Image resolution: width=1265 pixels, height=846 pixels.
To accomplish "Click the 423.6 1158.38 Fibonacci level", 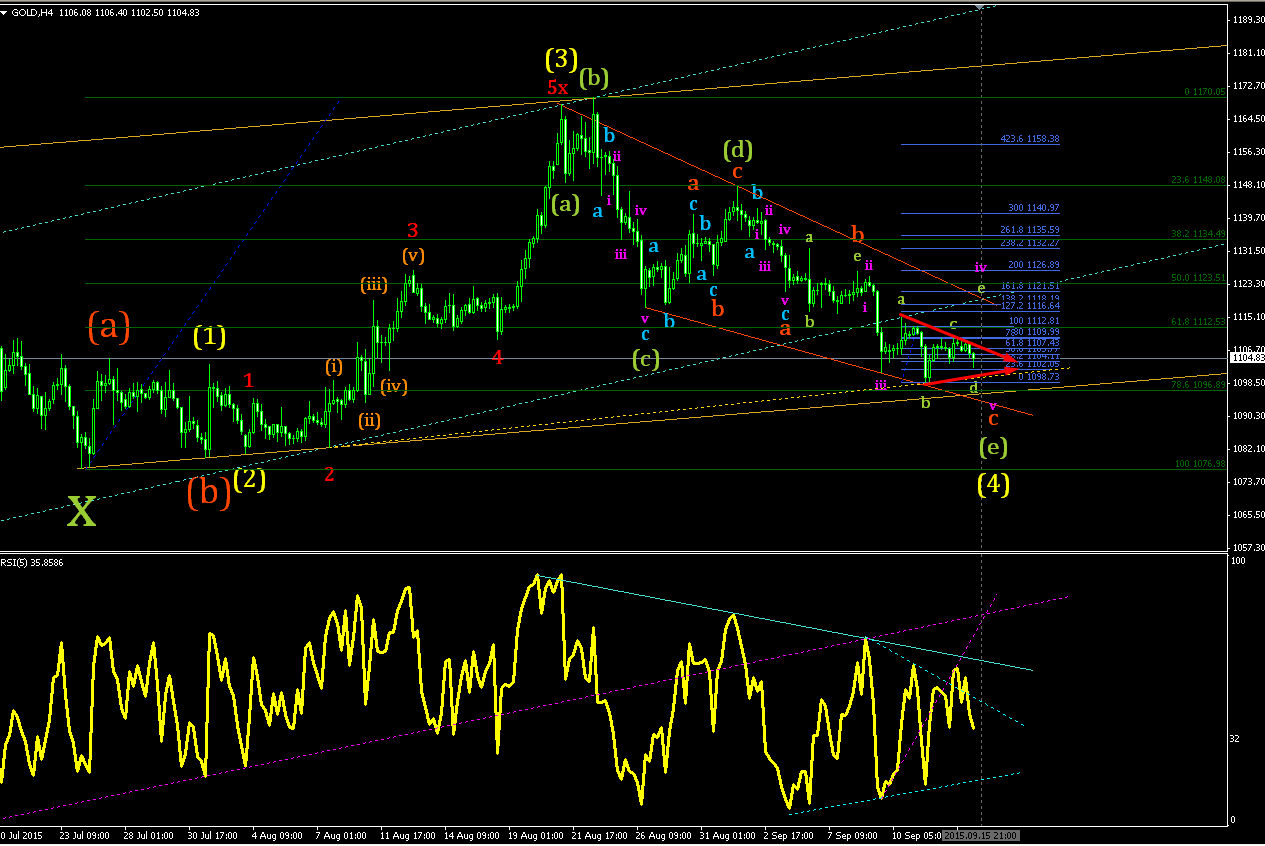I will coord(1029,139).
